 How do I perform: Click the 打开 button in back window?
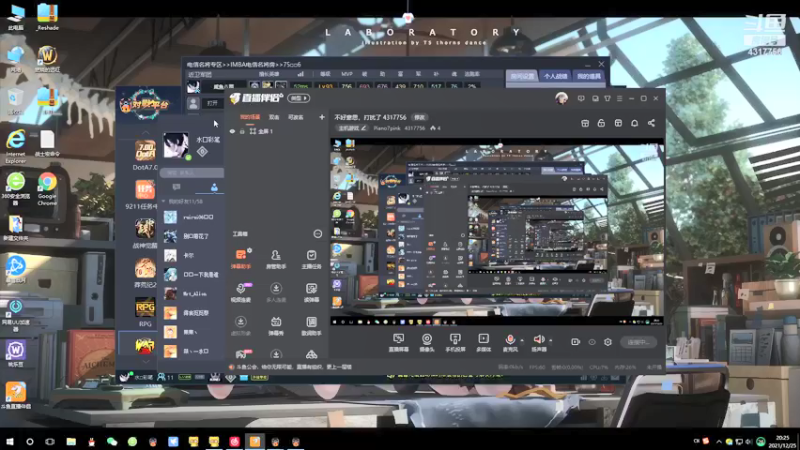point(212,103)
